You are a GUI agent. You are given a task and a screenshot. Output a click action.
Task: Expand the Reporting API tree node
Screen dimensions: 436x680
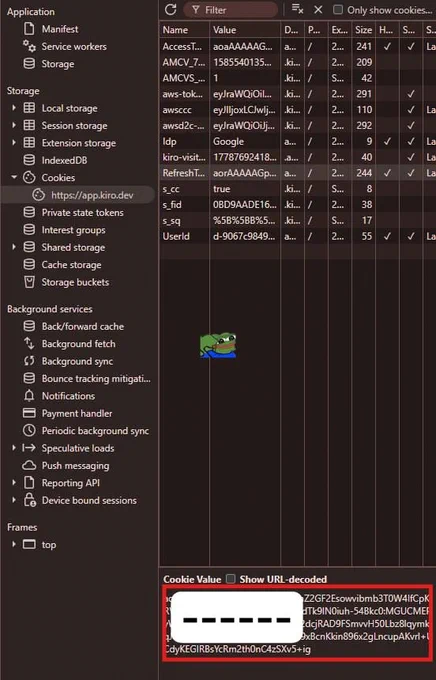point(14,483)
